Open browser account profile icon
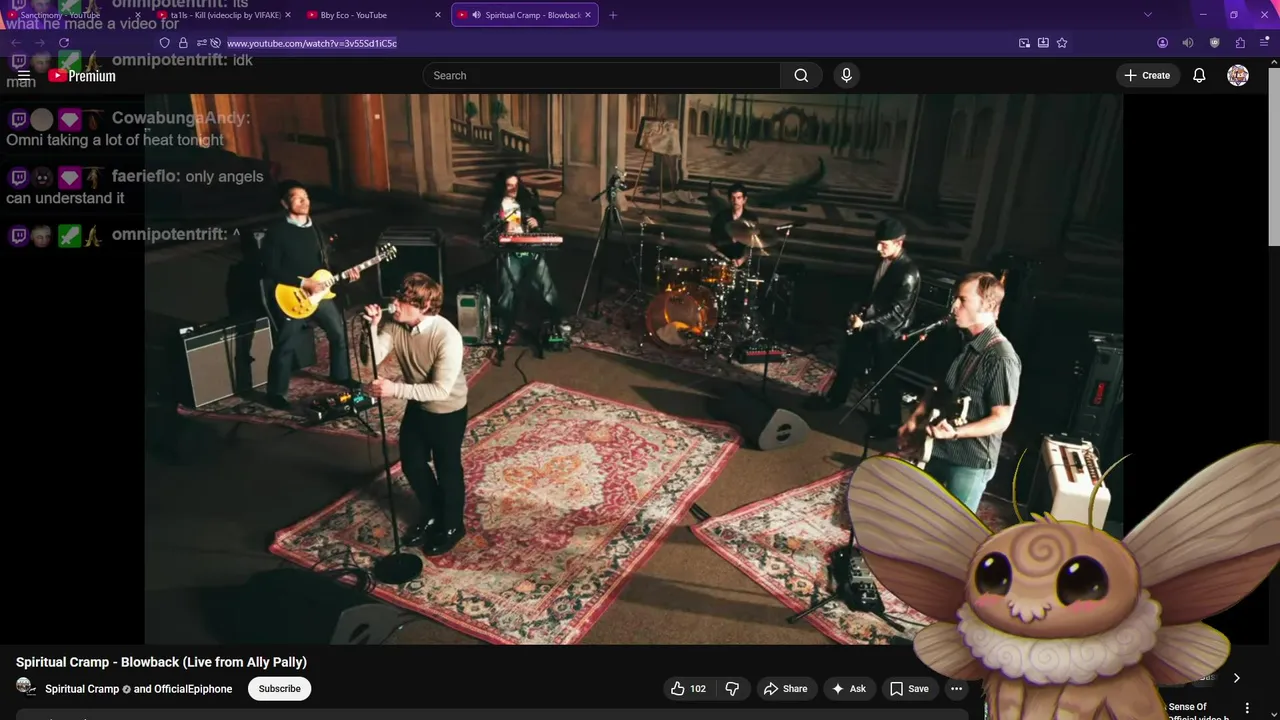 1162,43
